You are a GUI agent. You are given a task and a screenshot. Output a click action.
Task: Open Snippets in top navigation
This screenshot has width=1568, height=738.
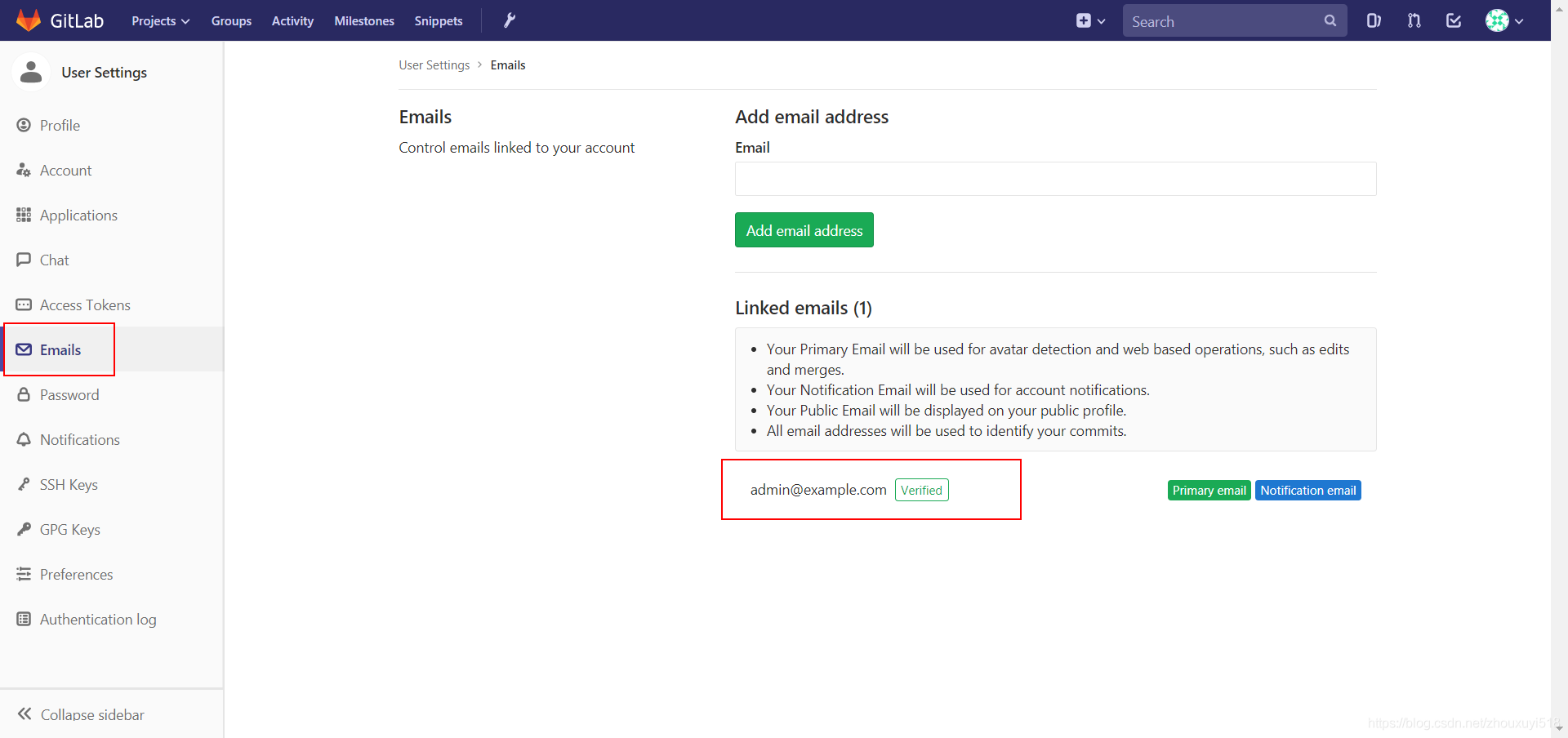click(x=439, y=21)
